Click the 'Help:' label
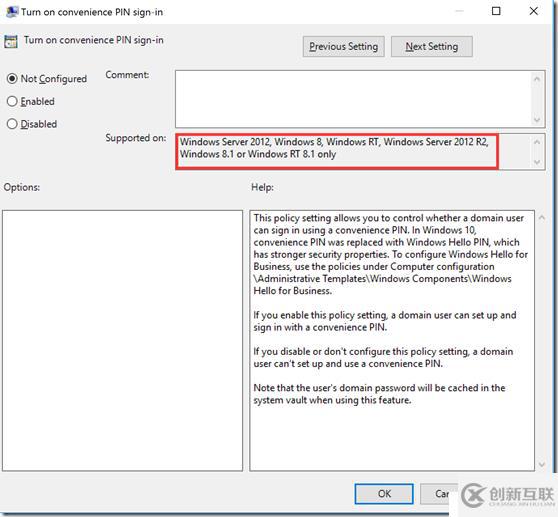This screenshot has height=517, width=558. (262, 187)
